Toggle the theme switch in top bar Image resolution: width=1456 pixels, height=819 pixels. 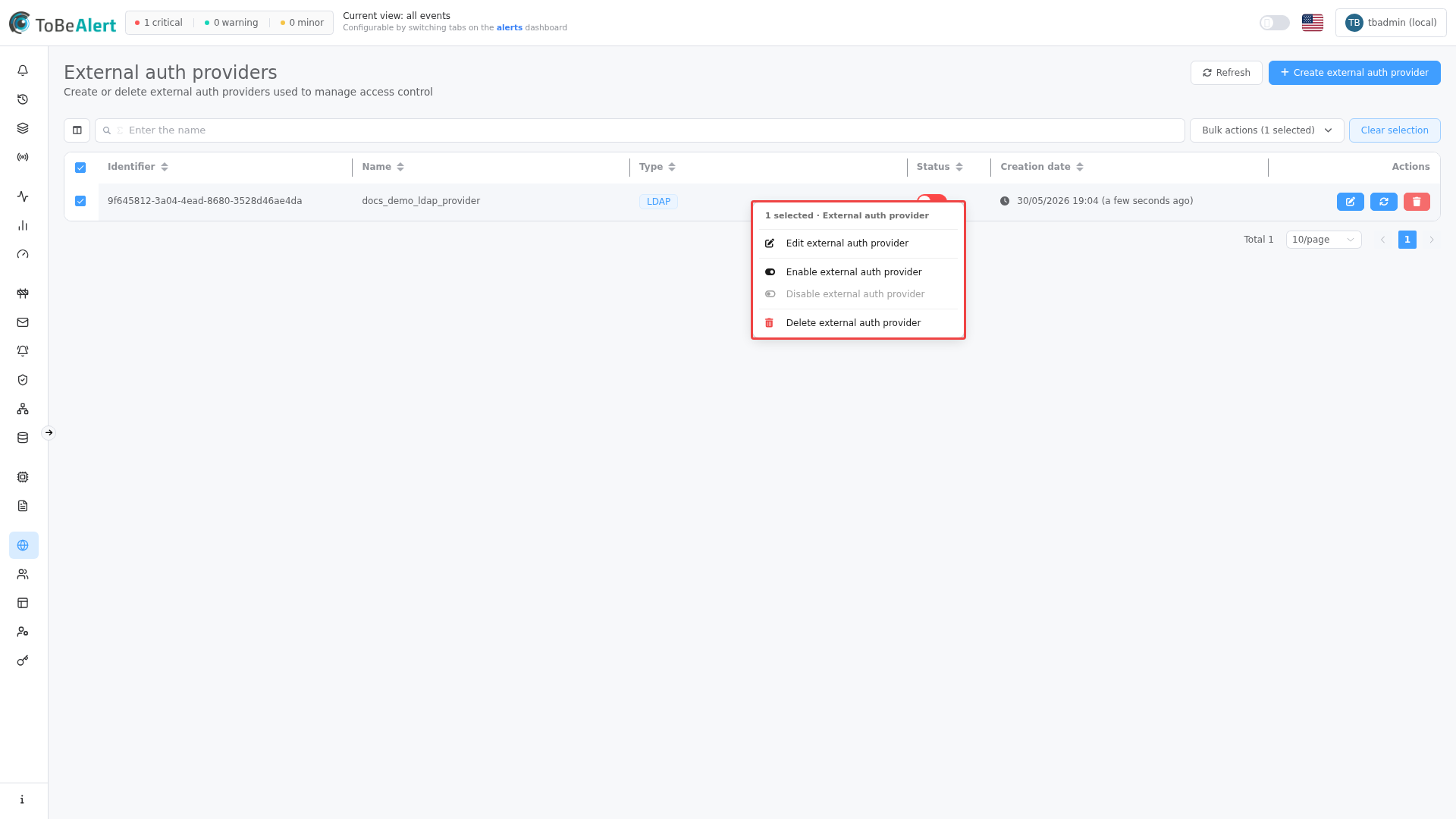1274,23
